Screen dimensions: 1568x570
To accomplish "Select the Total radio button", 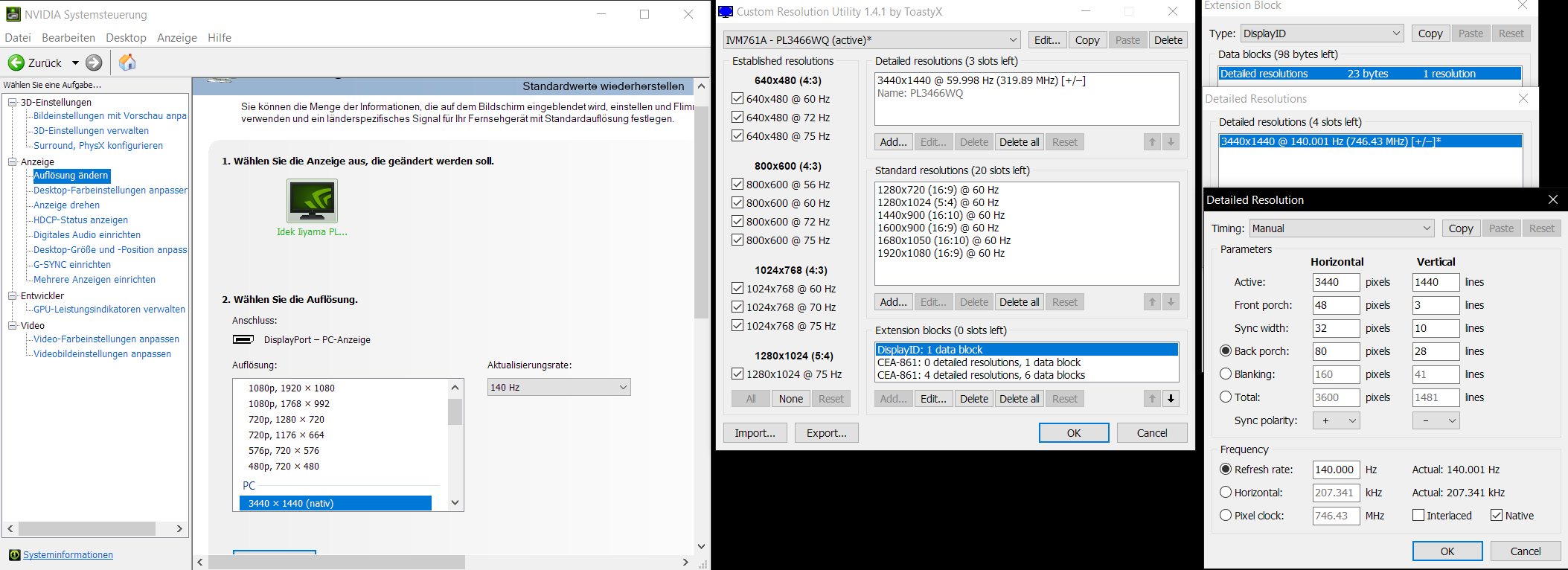I will click(x=1226, y=397).
